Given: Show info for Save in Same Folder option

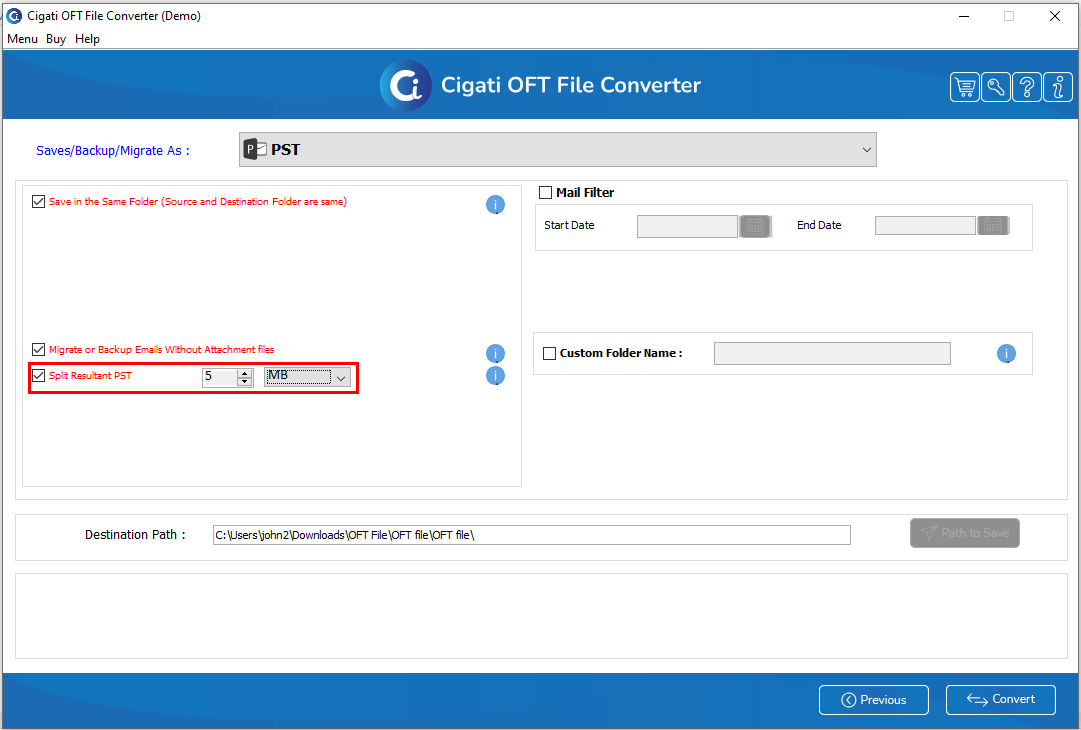Looking at the screenshot, I should [x=495, y=205].
